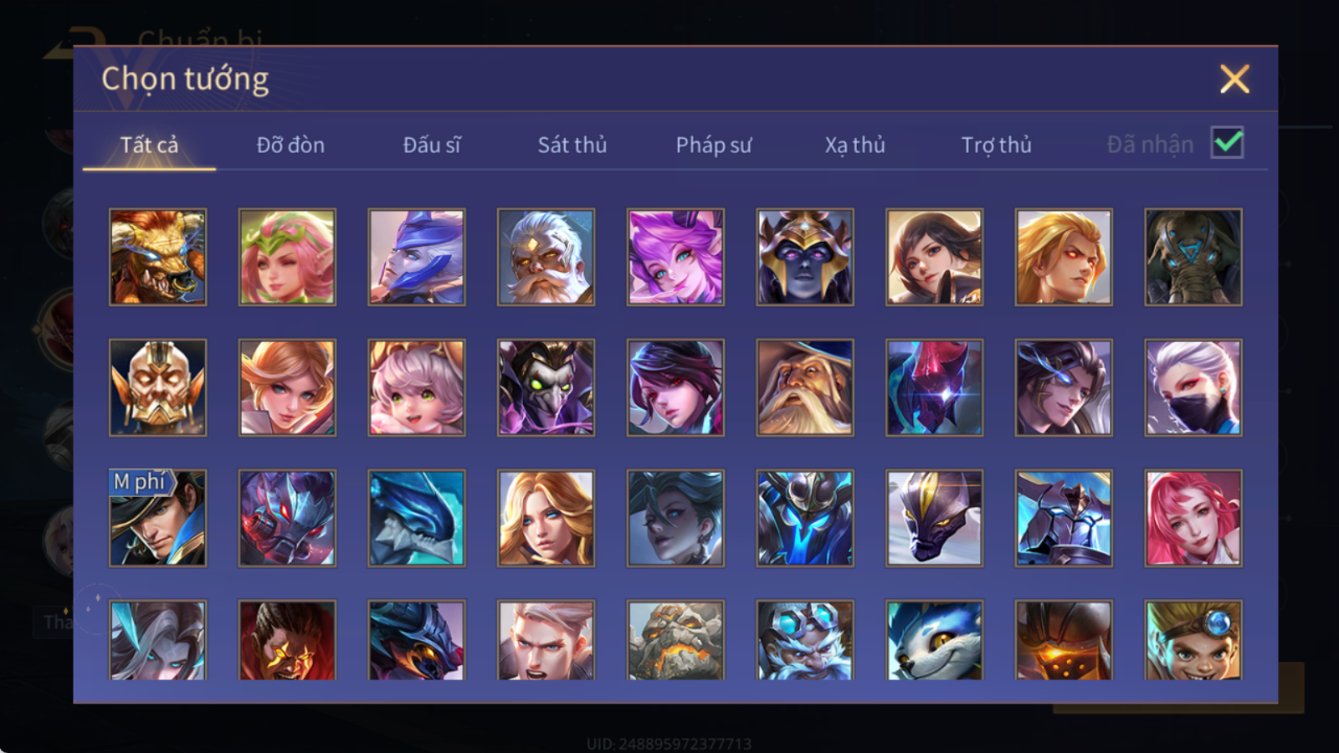Select the stone golem hero portrait
Image resolution: width=1339 pixels, height=753 pixels.
[676, 640]
